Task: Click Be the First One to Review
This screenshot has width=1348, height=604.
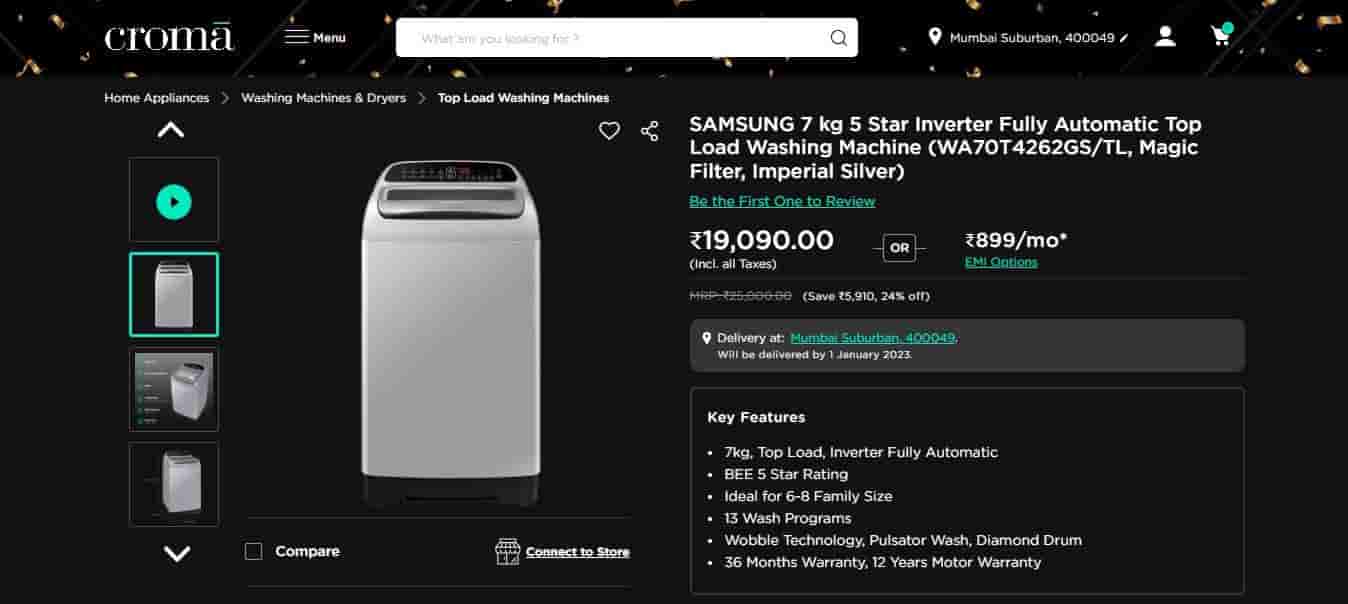Action: (781, 201)
